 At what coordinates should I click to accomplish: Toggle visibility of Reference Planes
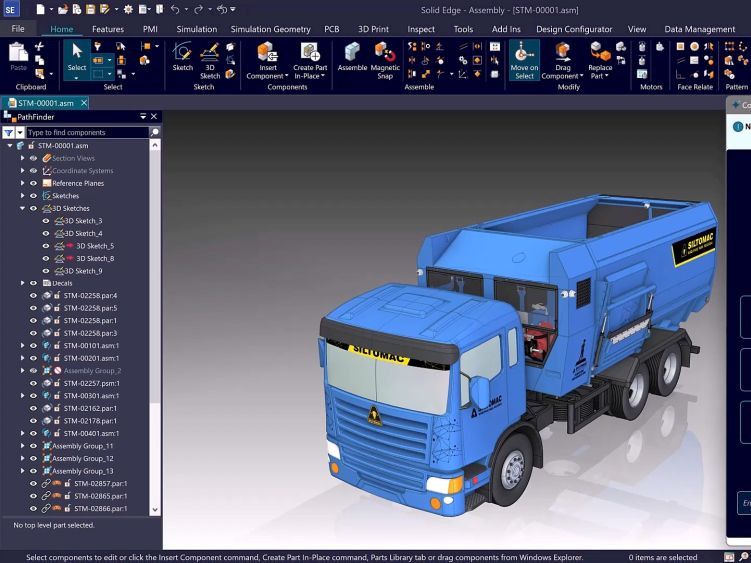(x=33, y=183)
